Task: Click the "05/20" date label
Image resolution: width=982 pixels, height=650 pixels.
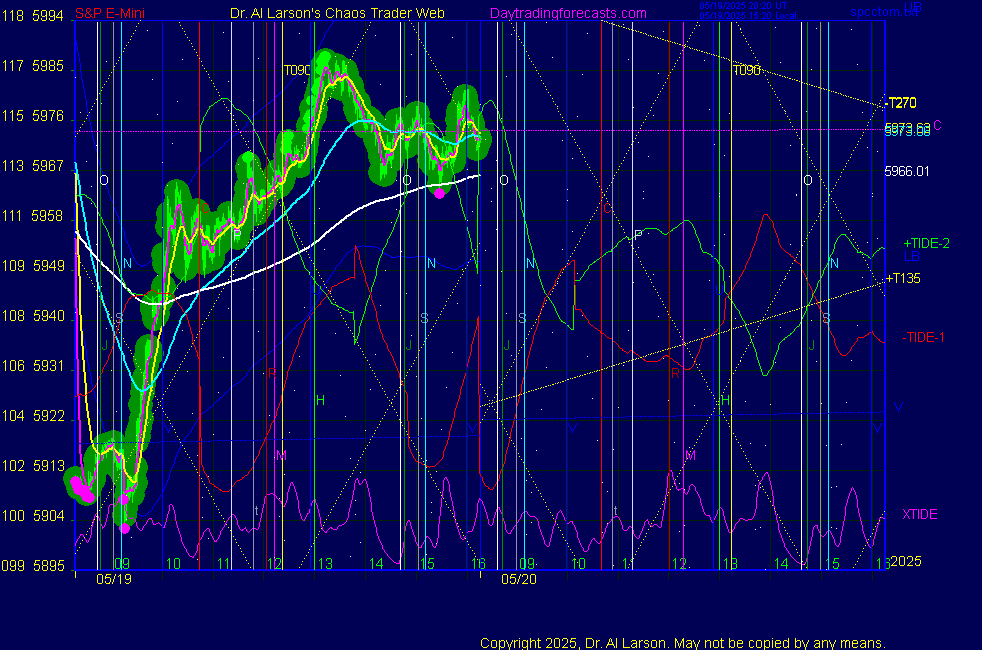Action: click(519, 579)
